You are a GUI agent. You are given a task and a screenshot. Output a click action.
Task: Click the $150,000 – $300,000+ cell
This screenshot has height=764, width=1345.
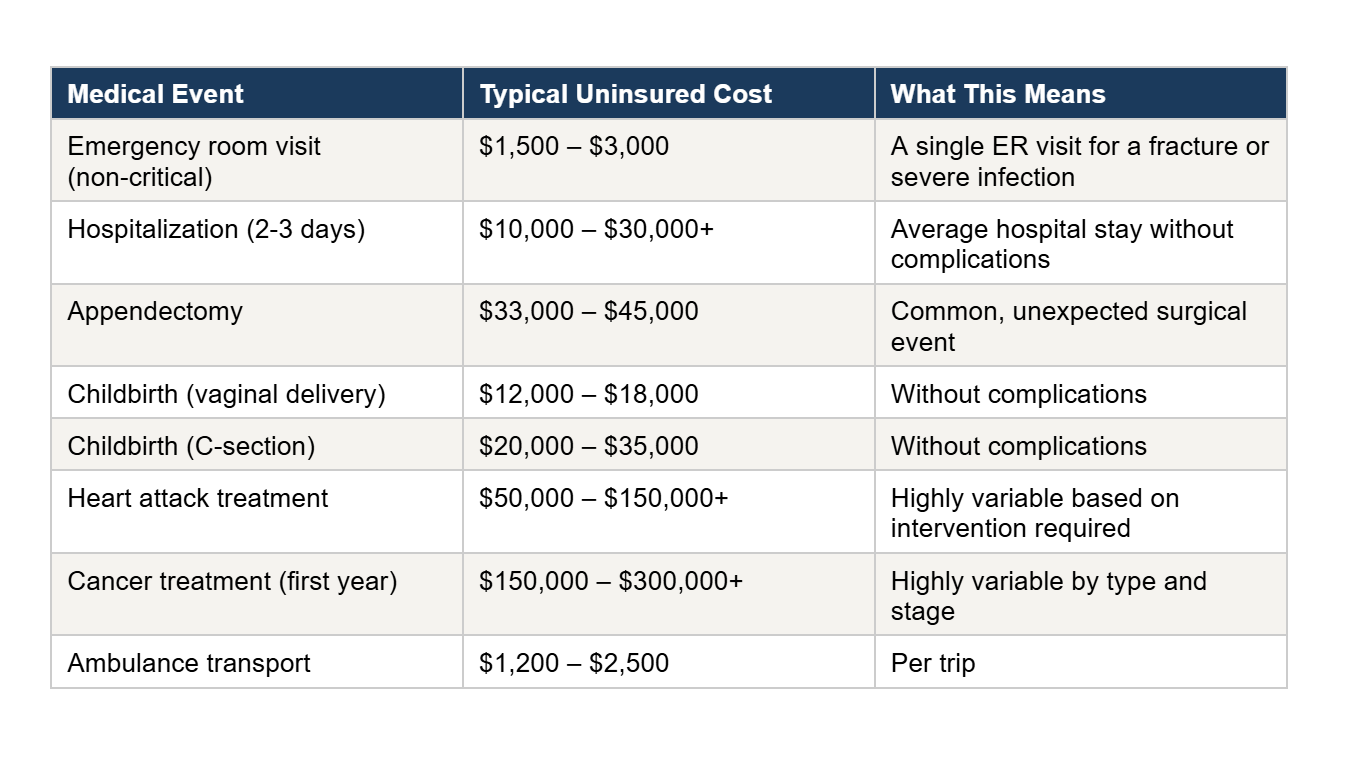(x=669, y=595)
